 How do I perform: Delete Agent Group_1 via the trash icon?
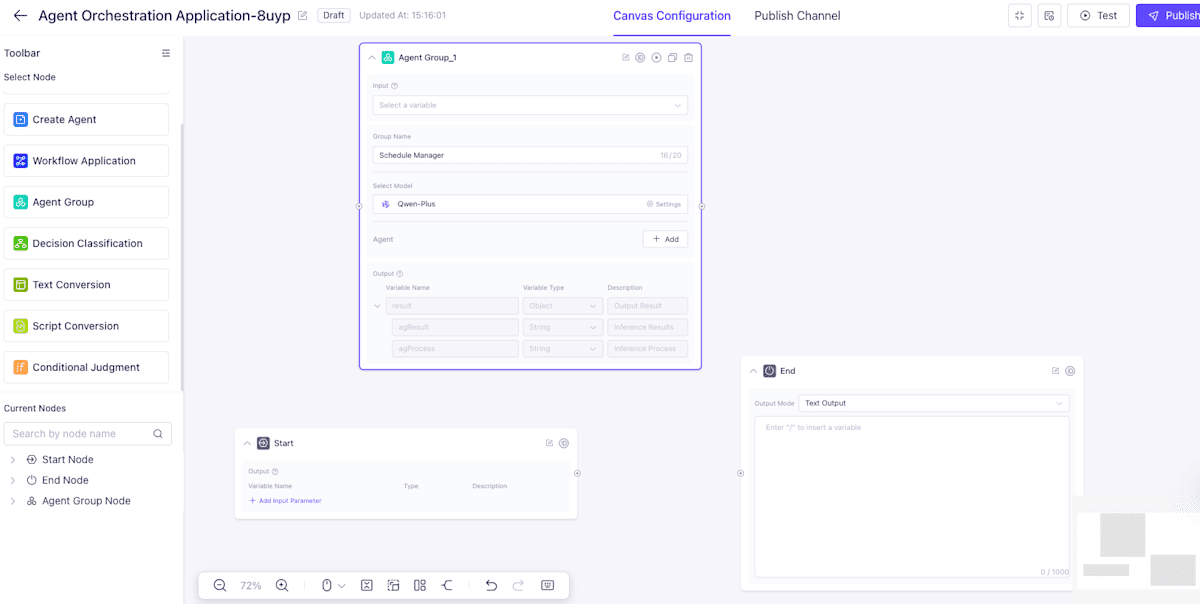point(687,57)
